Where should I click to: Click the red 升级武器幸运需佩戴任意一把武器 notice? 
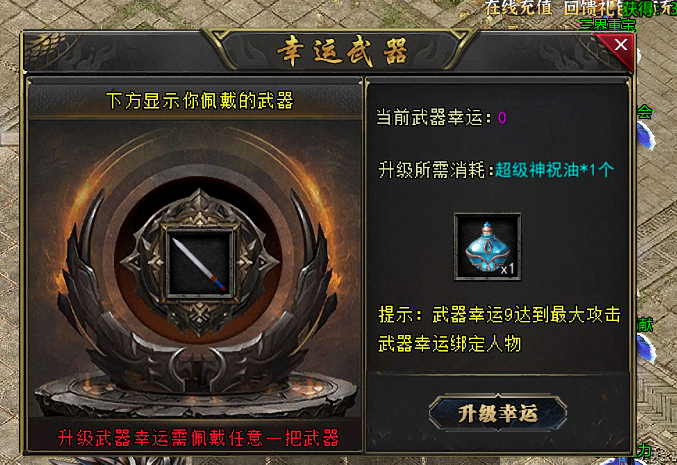click(x=198, y=438)
